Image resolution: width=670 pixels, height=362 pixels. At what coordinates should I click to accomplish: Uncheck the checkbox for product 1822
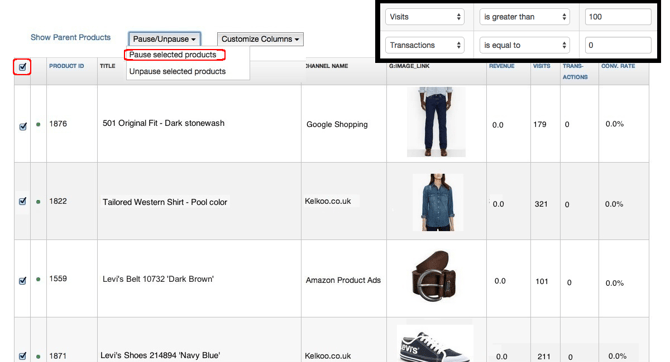[x=23, y=201]
